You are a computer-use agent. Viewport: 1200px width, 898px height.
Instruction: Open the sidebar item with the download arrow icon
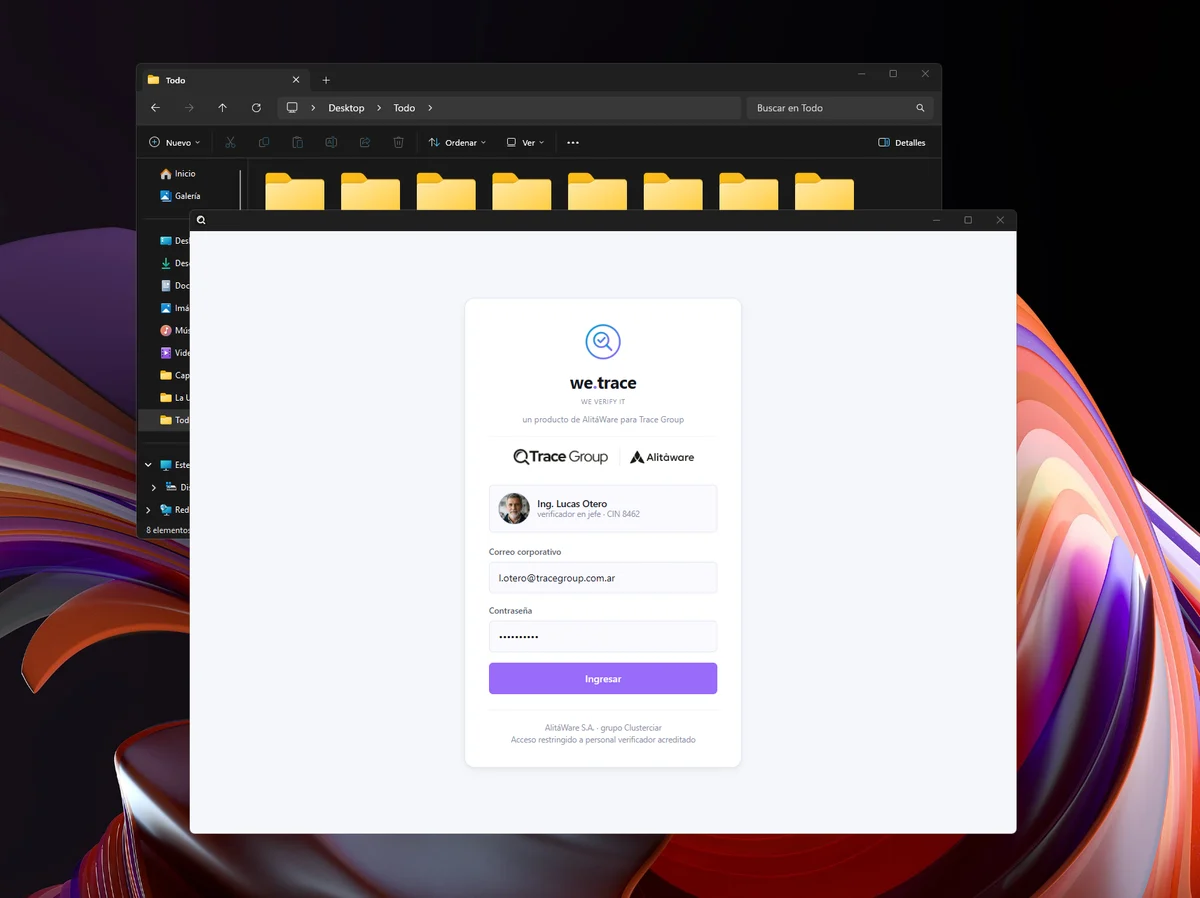[174, 263]
